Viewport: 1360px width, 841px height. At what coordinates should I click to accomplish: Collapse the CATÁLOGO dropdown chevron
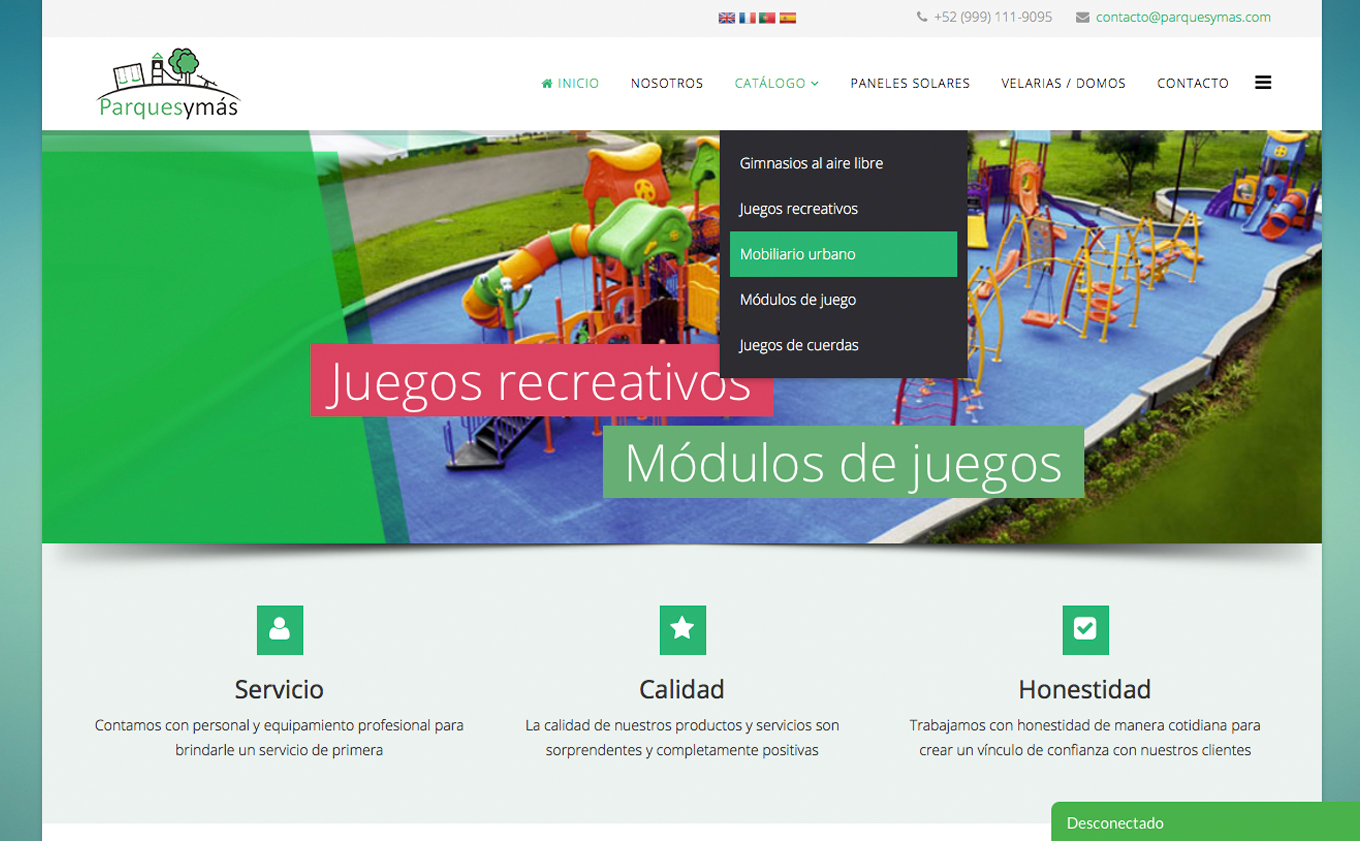(x=815, y=83)
